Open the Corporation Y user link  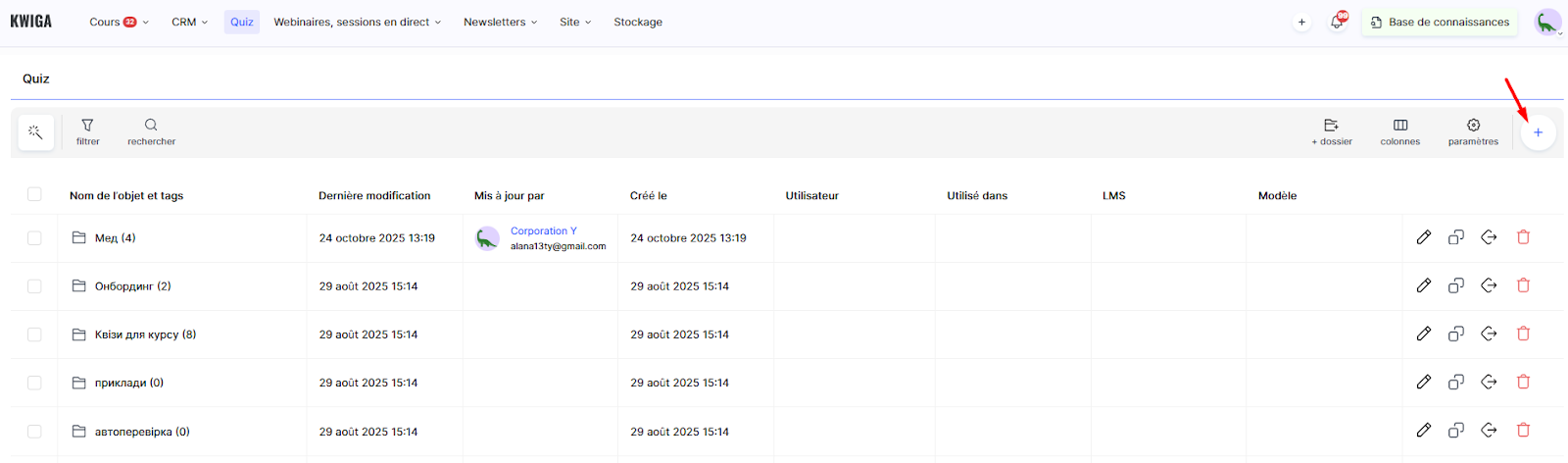point(543,231)
